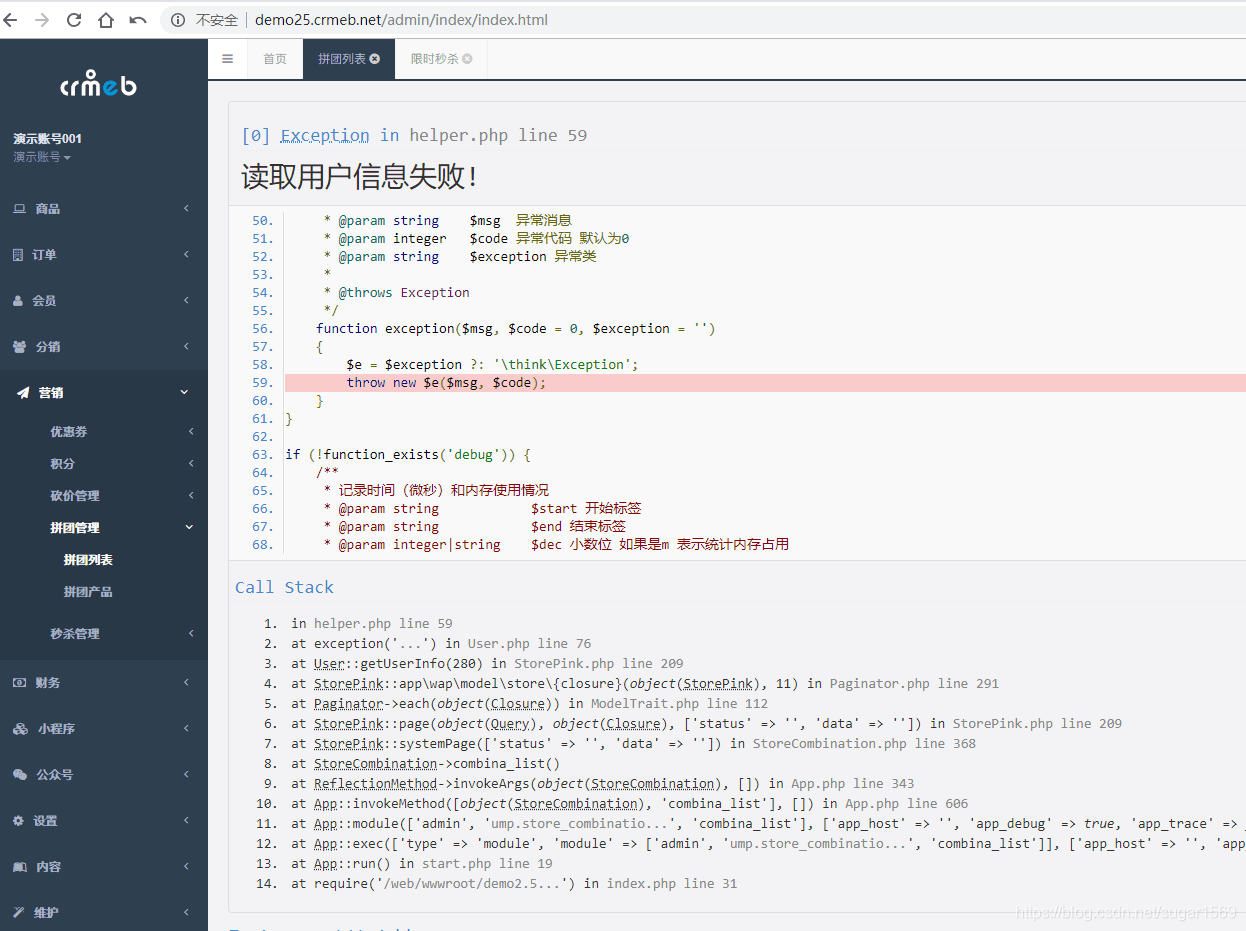Click the 内容 book icon
Viewport: 1246px width, 931px height.
19,867
